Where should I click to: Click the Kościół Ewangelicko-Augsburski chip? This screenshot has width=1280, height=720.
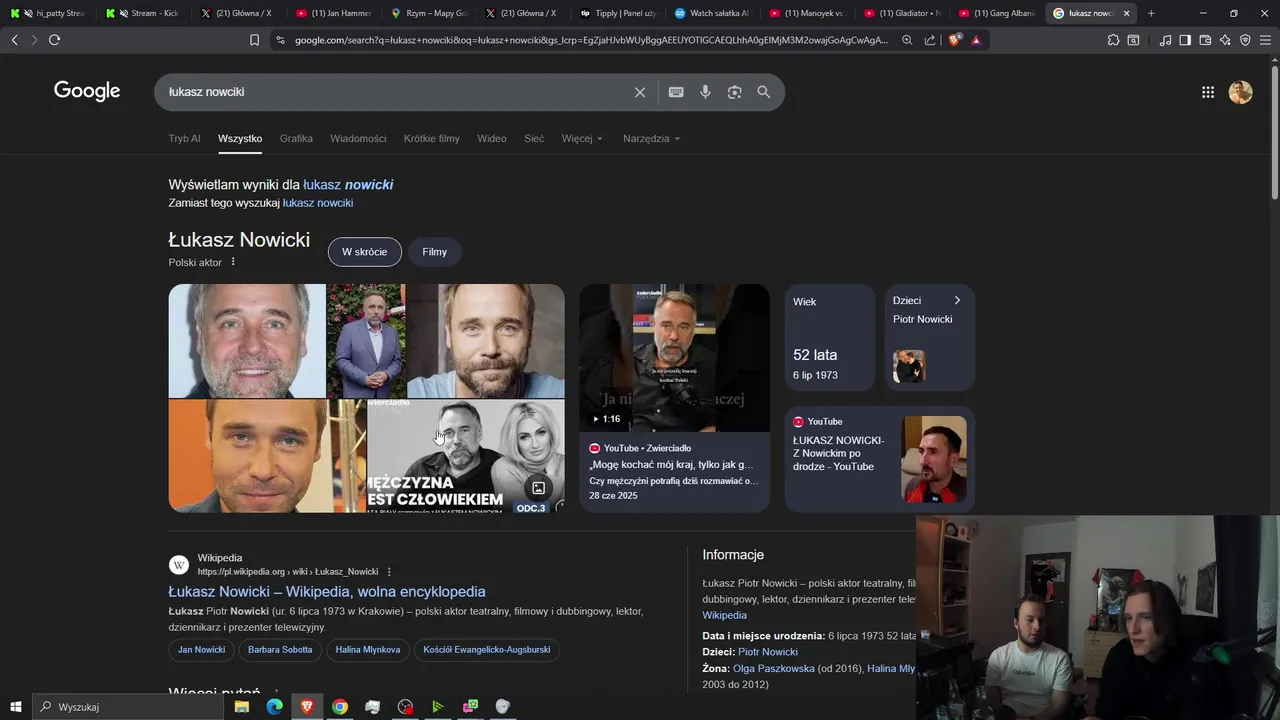pos(486,650)
